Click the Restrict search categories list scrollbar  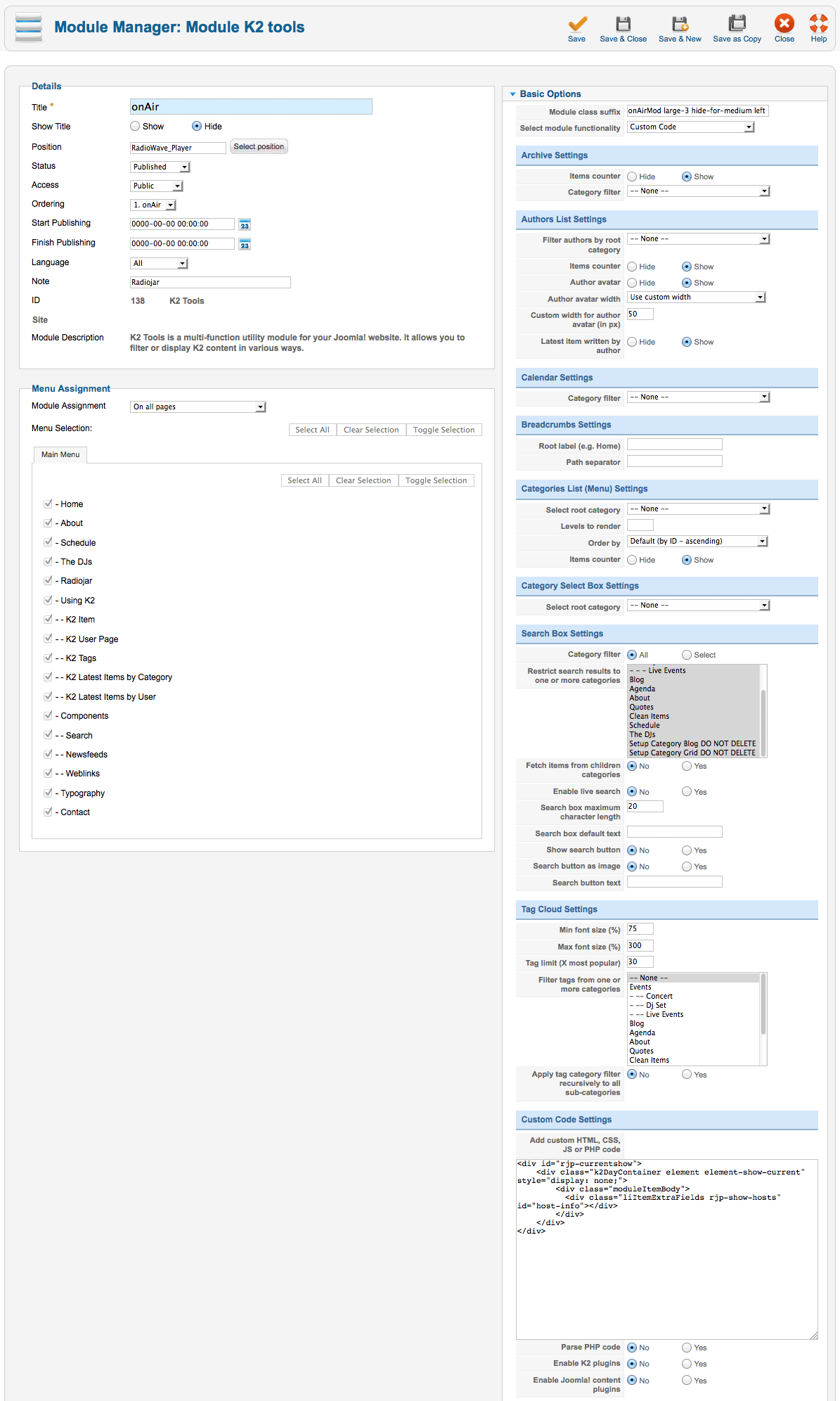763,710
